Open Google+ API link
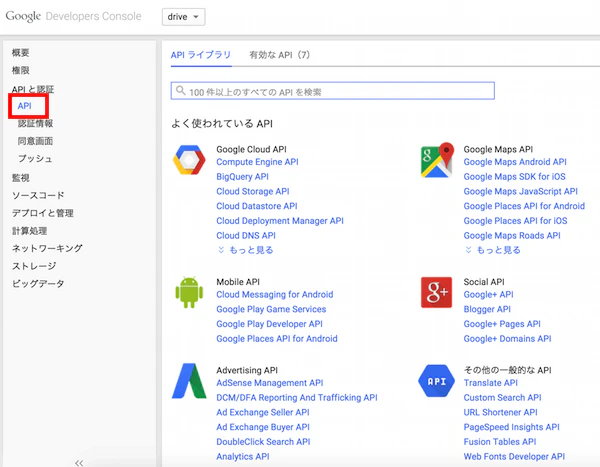This screenshot has height=467, width=600. tap(489, 294)
